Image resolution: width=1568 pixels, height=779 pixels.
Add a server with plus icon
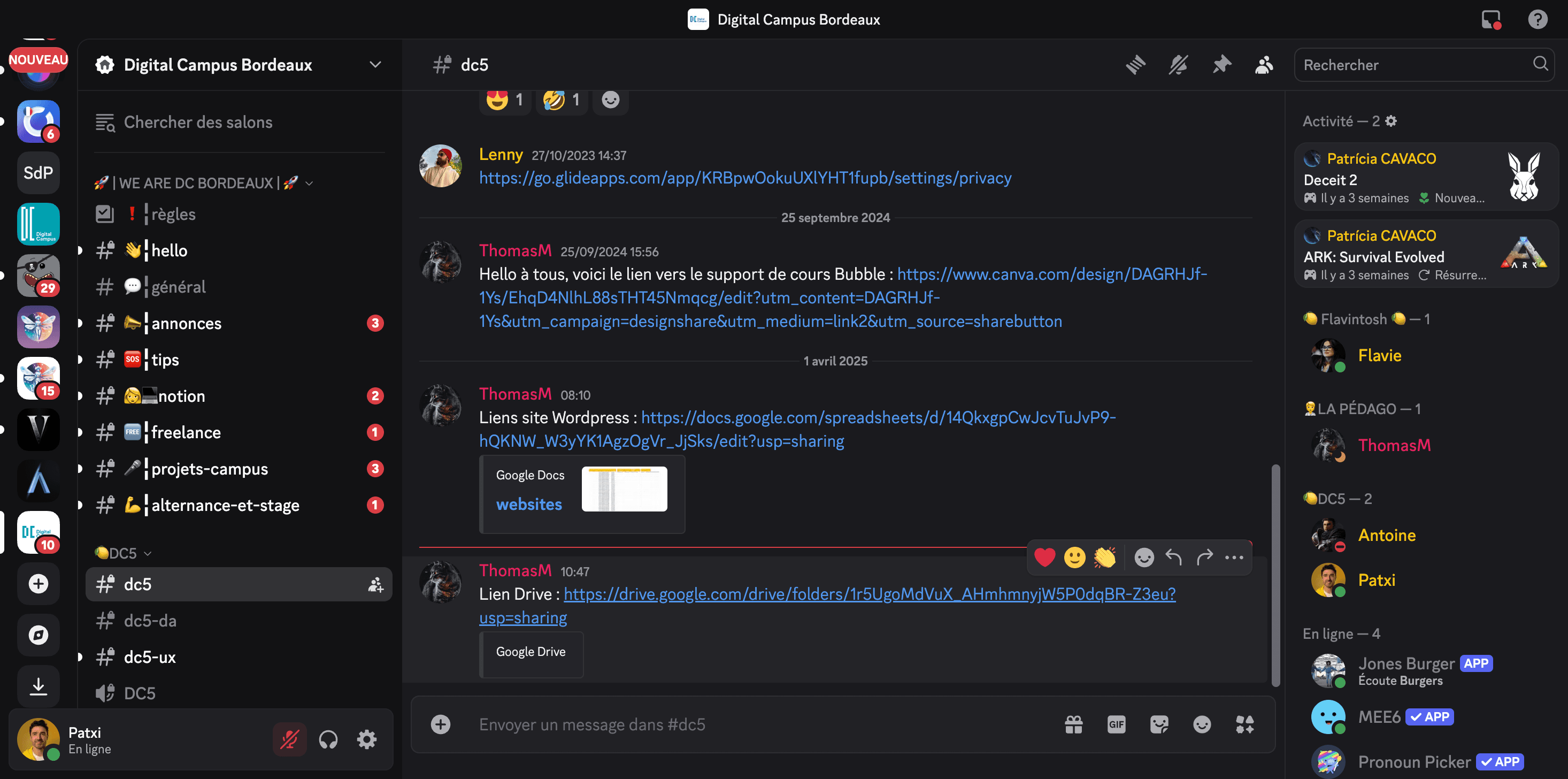click(39, 584)
